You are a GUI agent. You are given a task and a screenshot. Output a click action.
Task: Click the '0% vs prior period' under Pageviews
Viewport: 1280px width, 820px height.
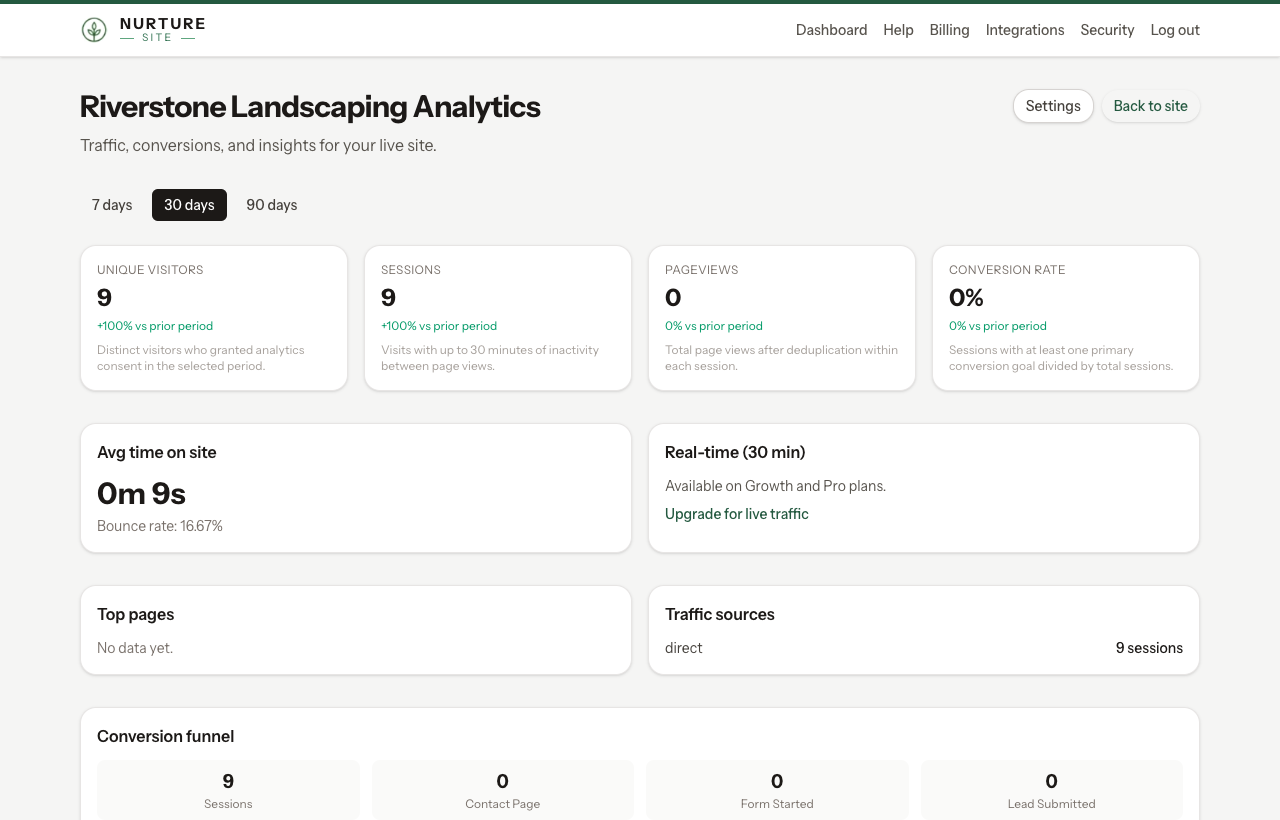714,326
